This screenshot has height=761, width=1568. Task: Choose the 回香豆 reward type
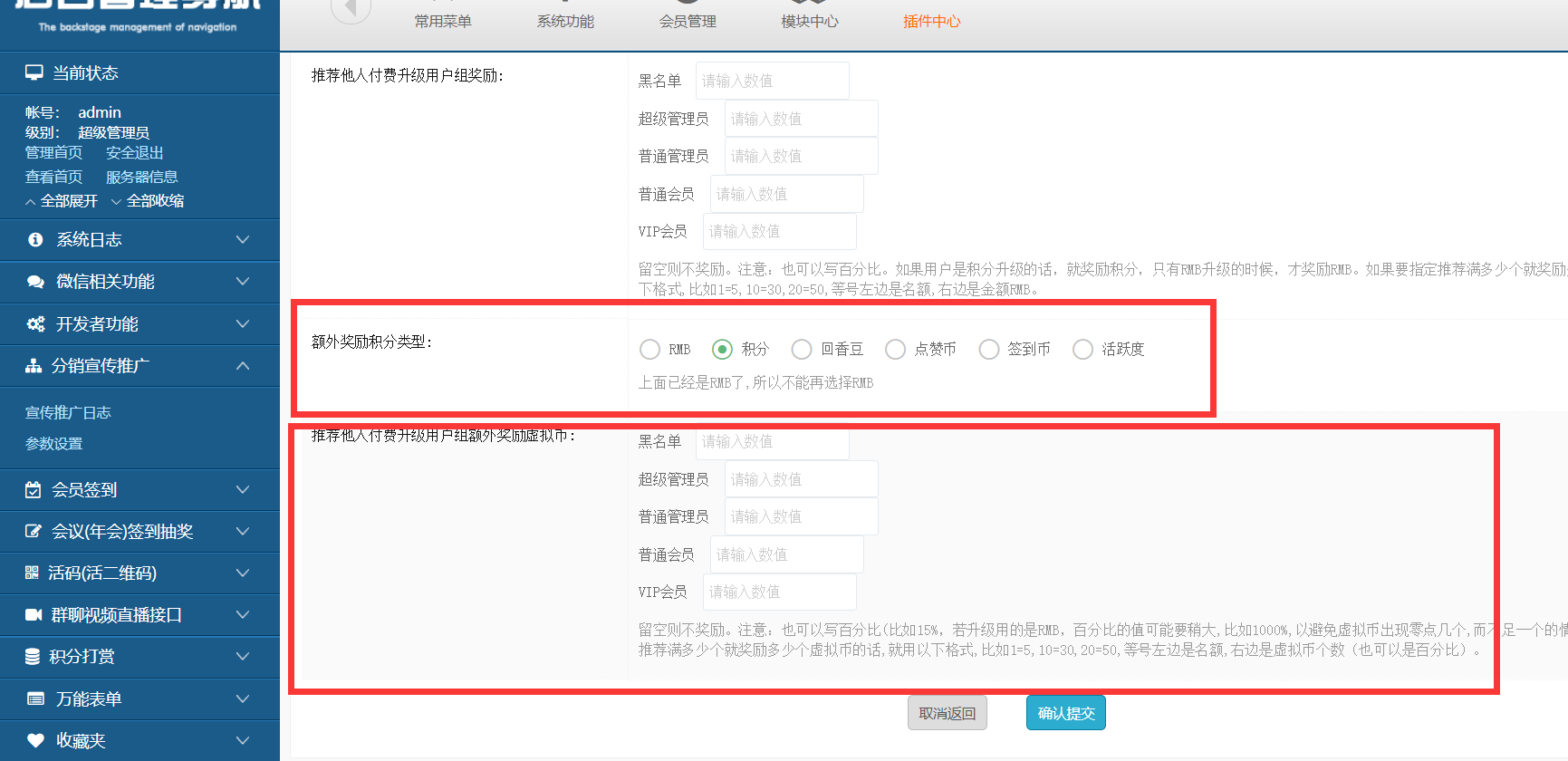pyautogui.click(x=802, y=350)
